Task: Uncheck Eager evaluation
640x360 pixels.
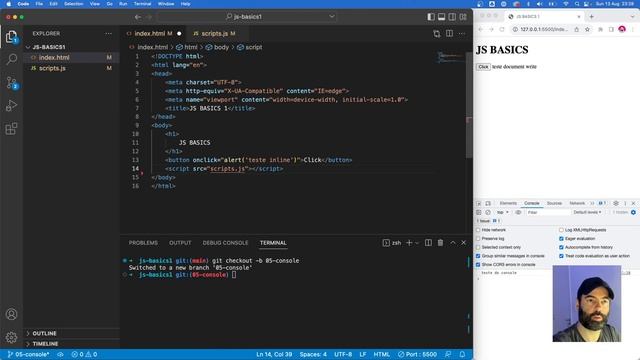Action: 561,238
